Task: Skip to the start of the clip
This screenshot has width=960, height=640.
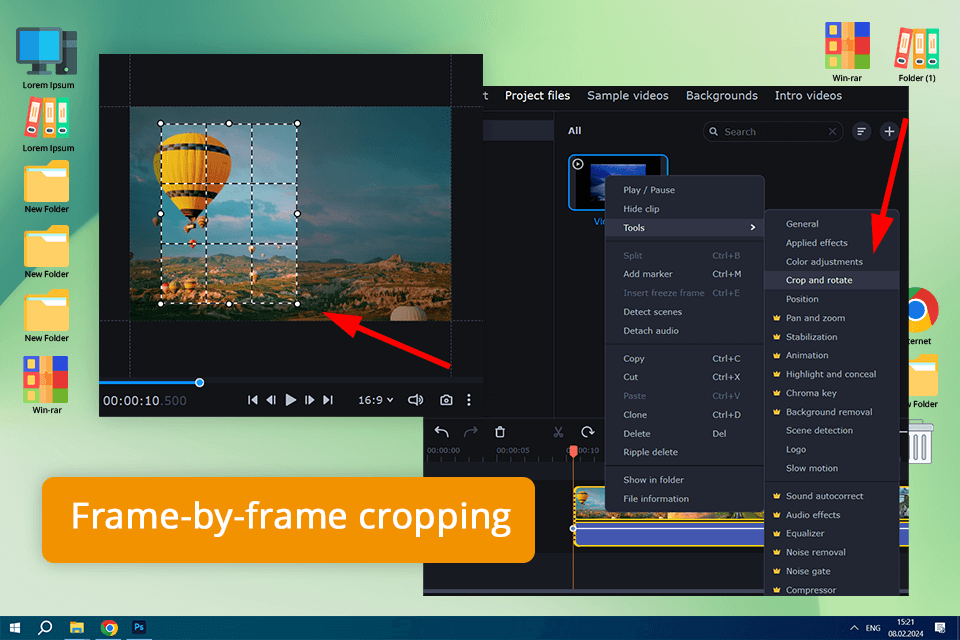Action: click(x=252, y=400)
